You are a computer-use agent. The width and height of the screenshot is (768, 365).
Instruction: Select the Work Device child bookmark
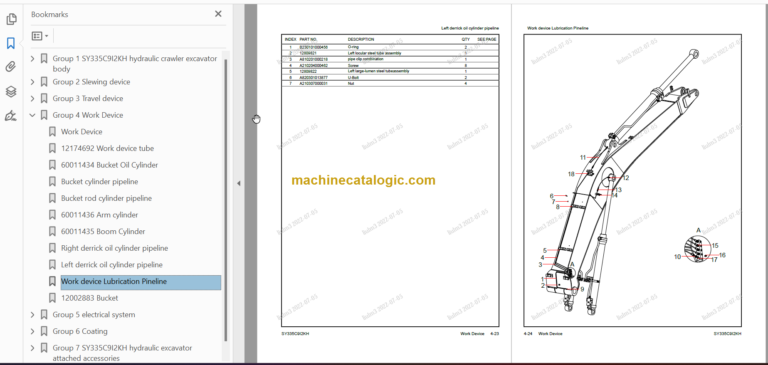(82, 132)
